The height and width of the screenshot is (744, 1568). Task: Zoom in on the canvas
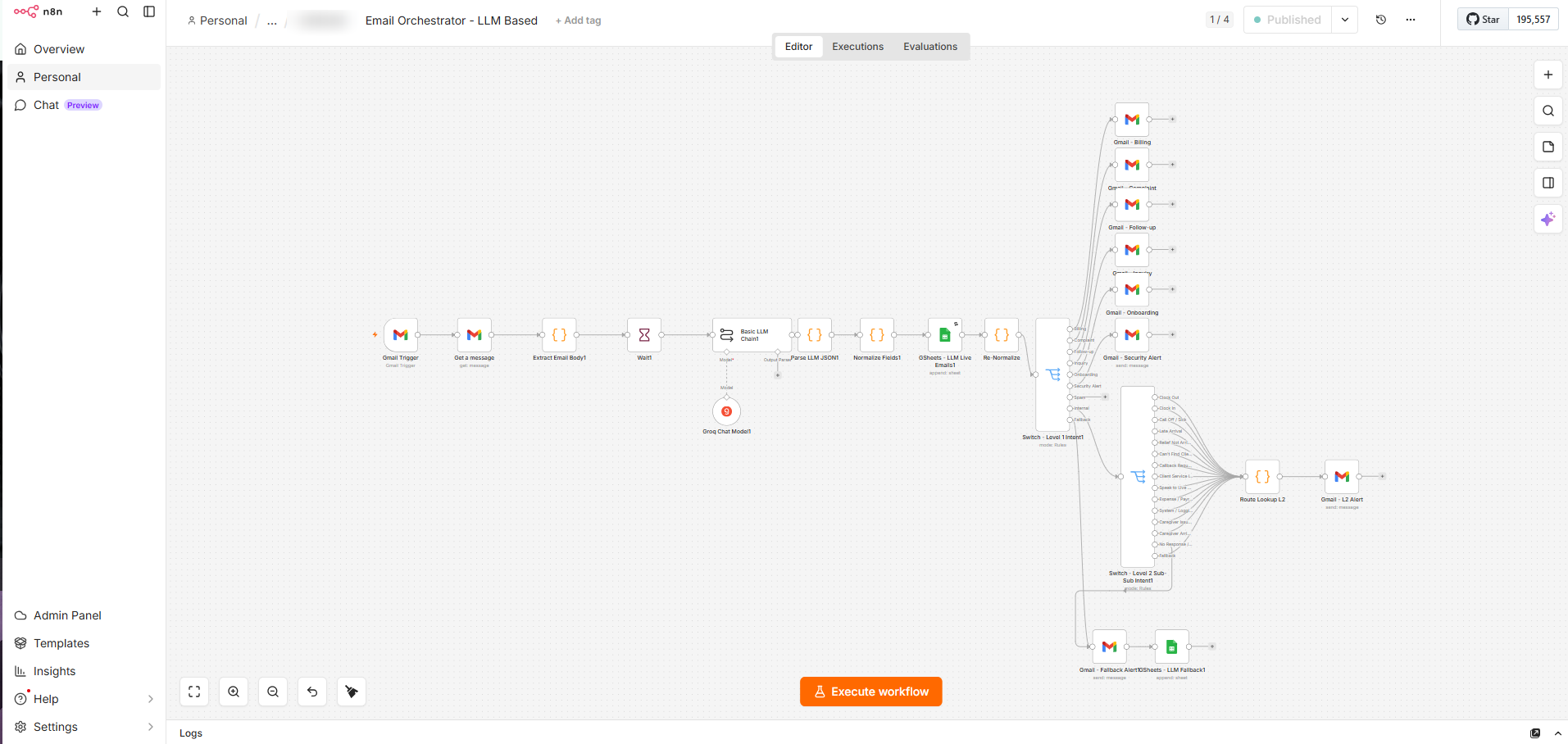tap(234, 692)
